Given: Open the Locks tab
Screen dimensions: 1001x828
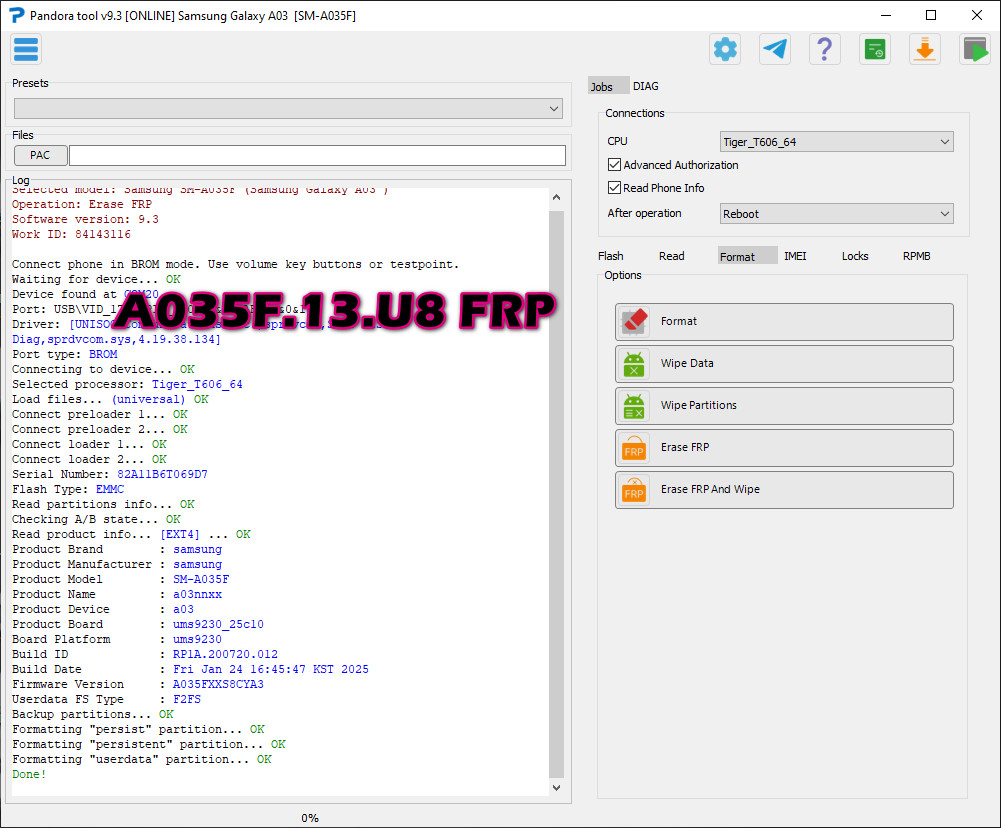Looking at the screenshot, I should [x=855, y=256].
